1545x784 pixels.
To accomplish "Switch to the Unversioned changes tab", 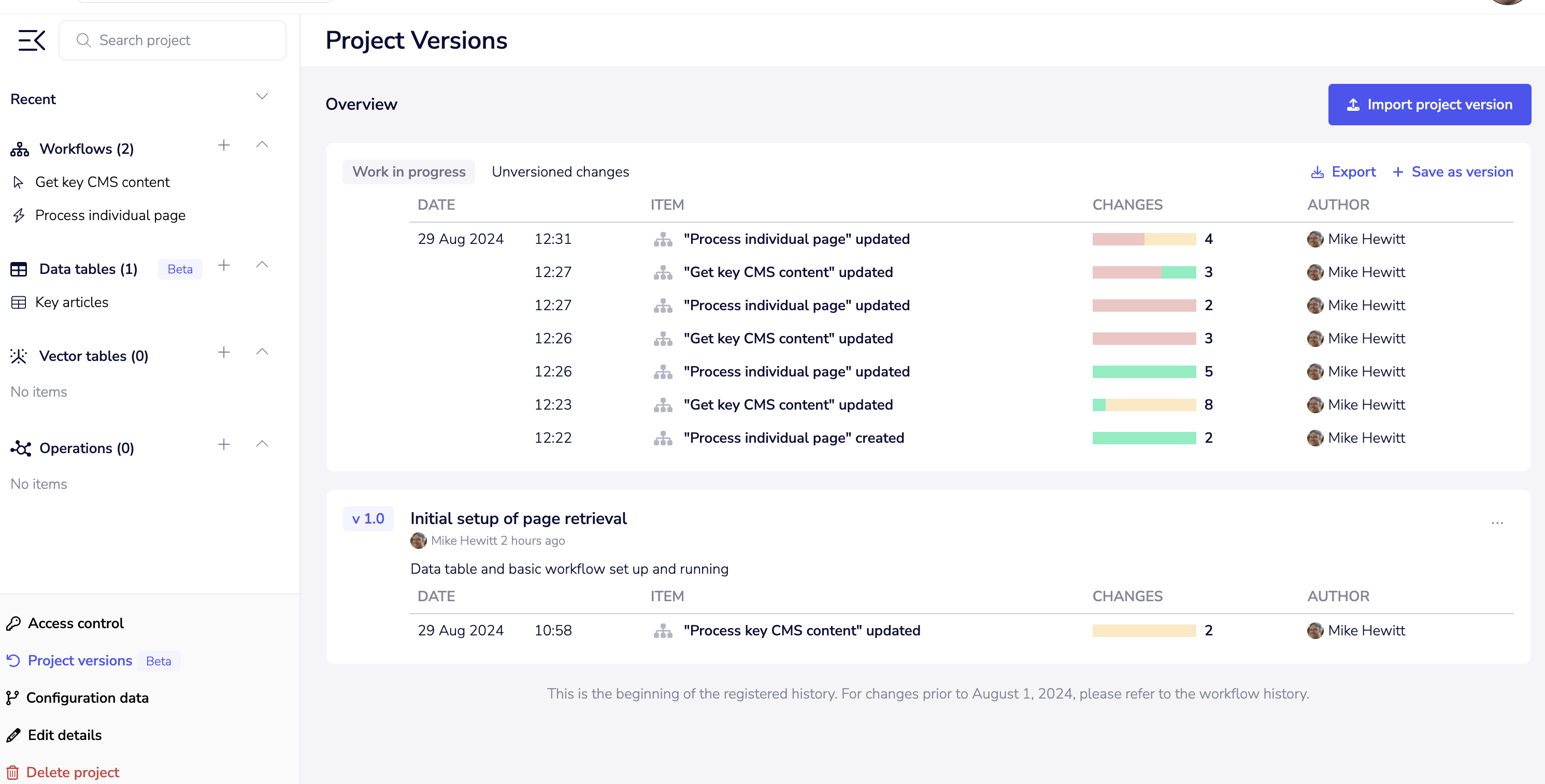I will click(560, 171).
